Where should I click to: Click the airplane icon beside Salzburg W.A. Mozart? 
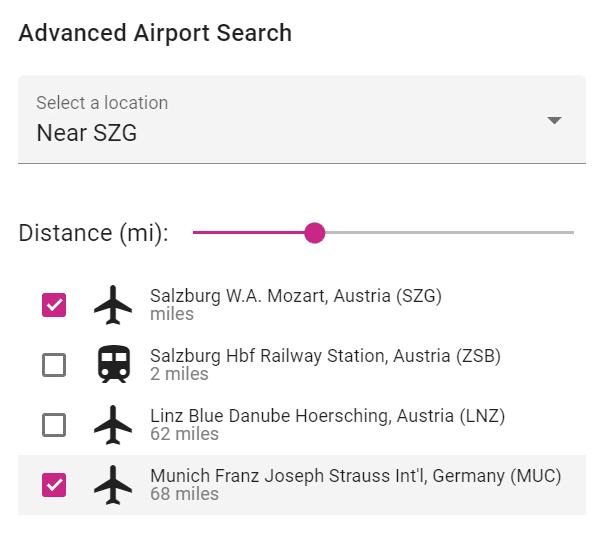point(113,305)
